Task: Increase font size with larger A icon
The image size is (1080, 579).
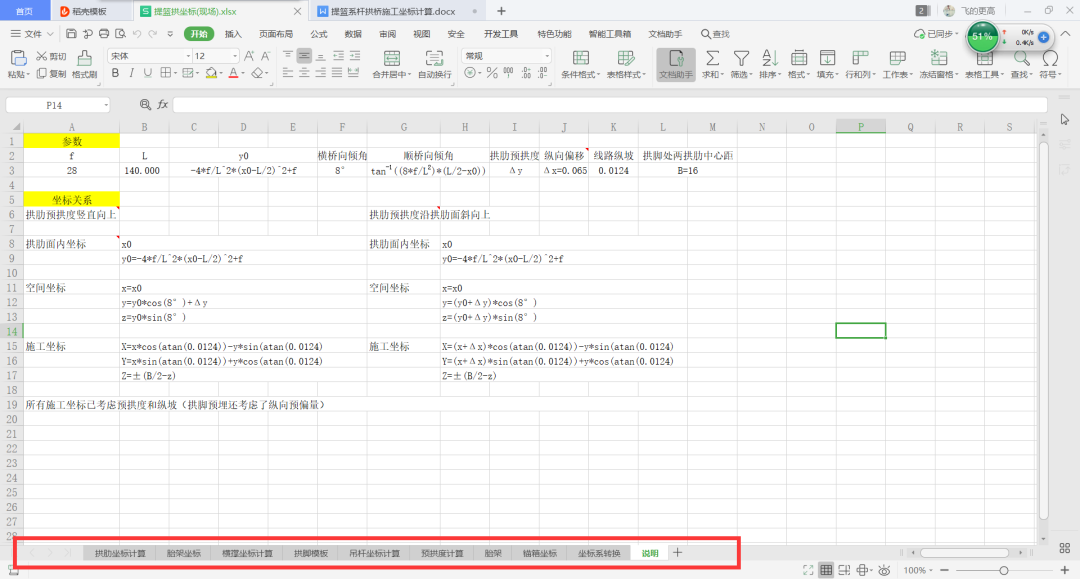Action: (249, 56)
